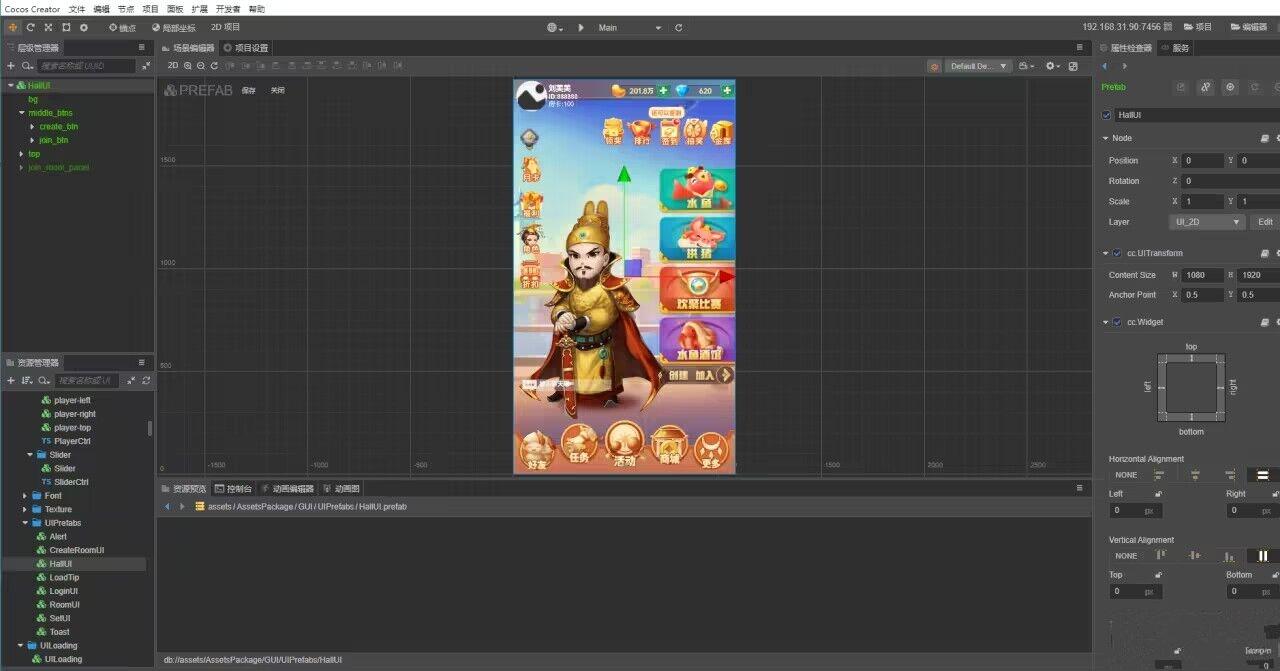The width and height of the screenshot is (1280, 671).
Task: Switch to the 控制台 console tab
Action: point(238,489)
